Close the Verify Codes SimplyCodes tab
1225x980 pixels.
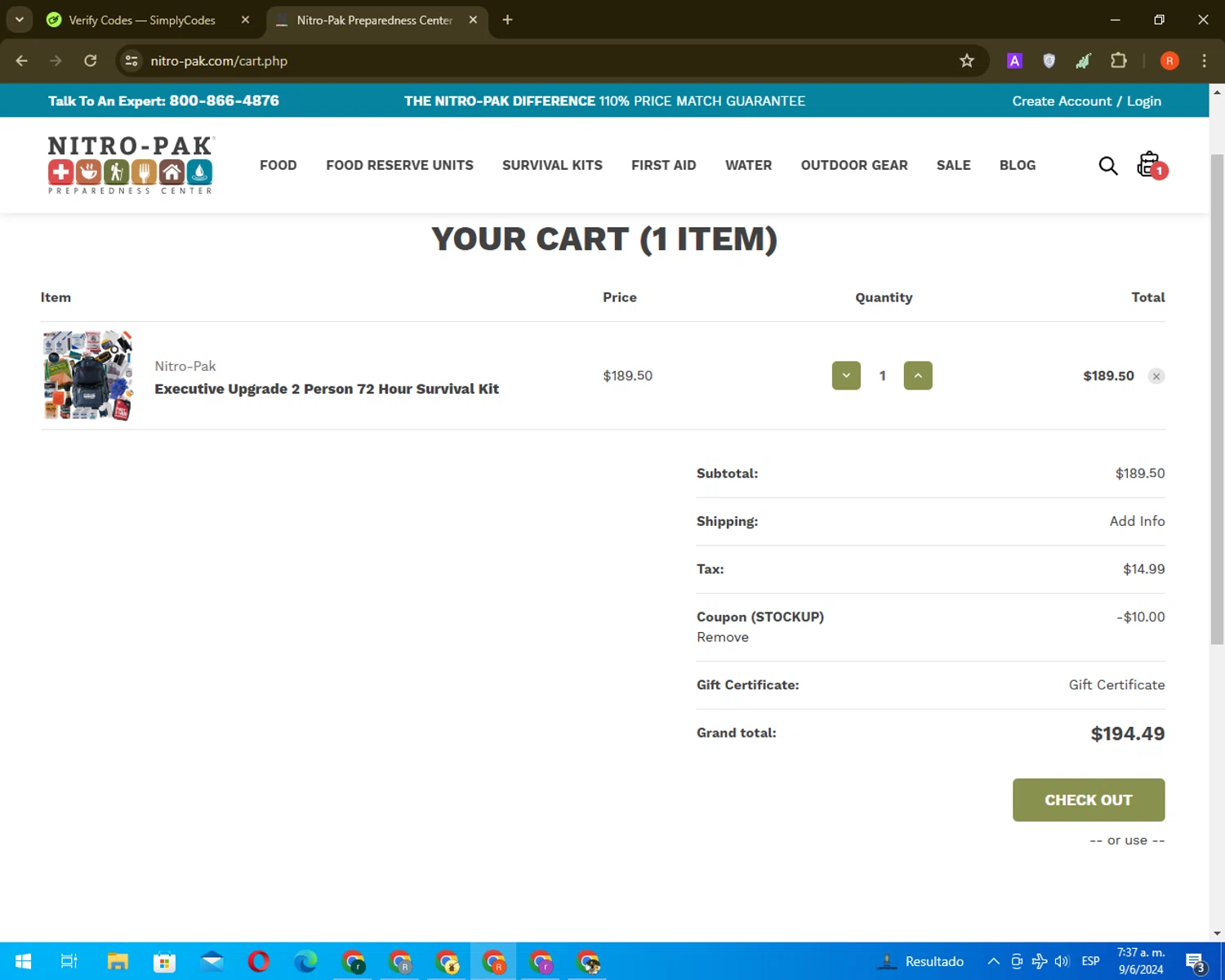[245, 20]
